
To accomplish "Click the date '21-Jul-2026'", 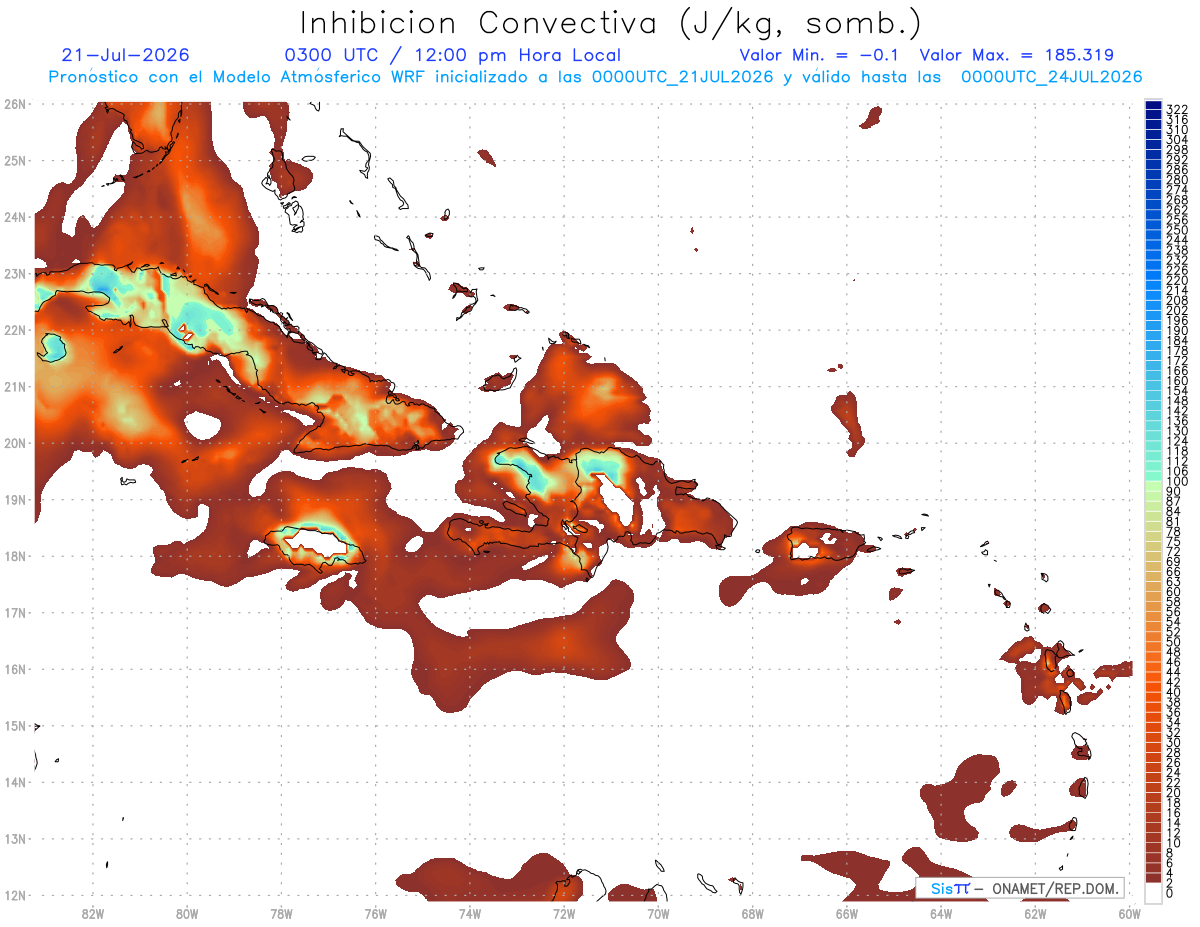I will 125,56.
